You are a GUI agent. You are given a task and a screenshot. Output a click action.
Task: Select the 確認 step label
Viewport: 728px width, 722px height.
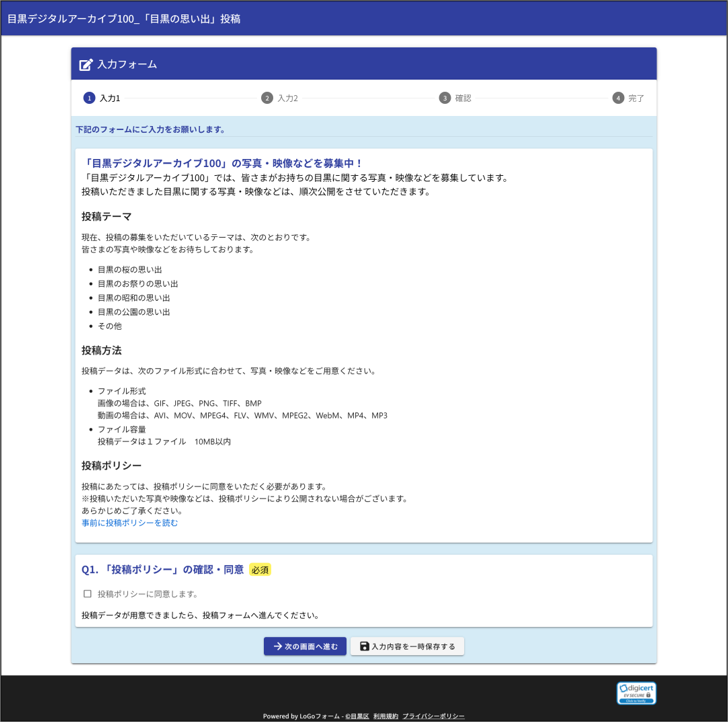[x=463, y=98]
